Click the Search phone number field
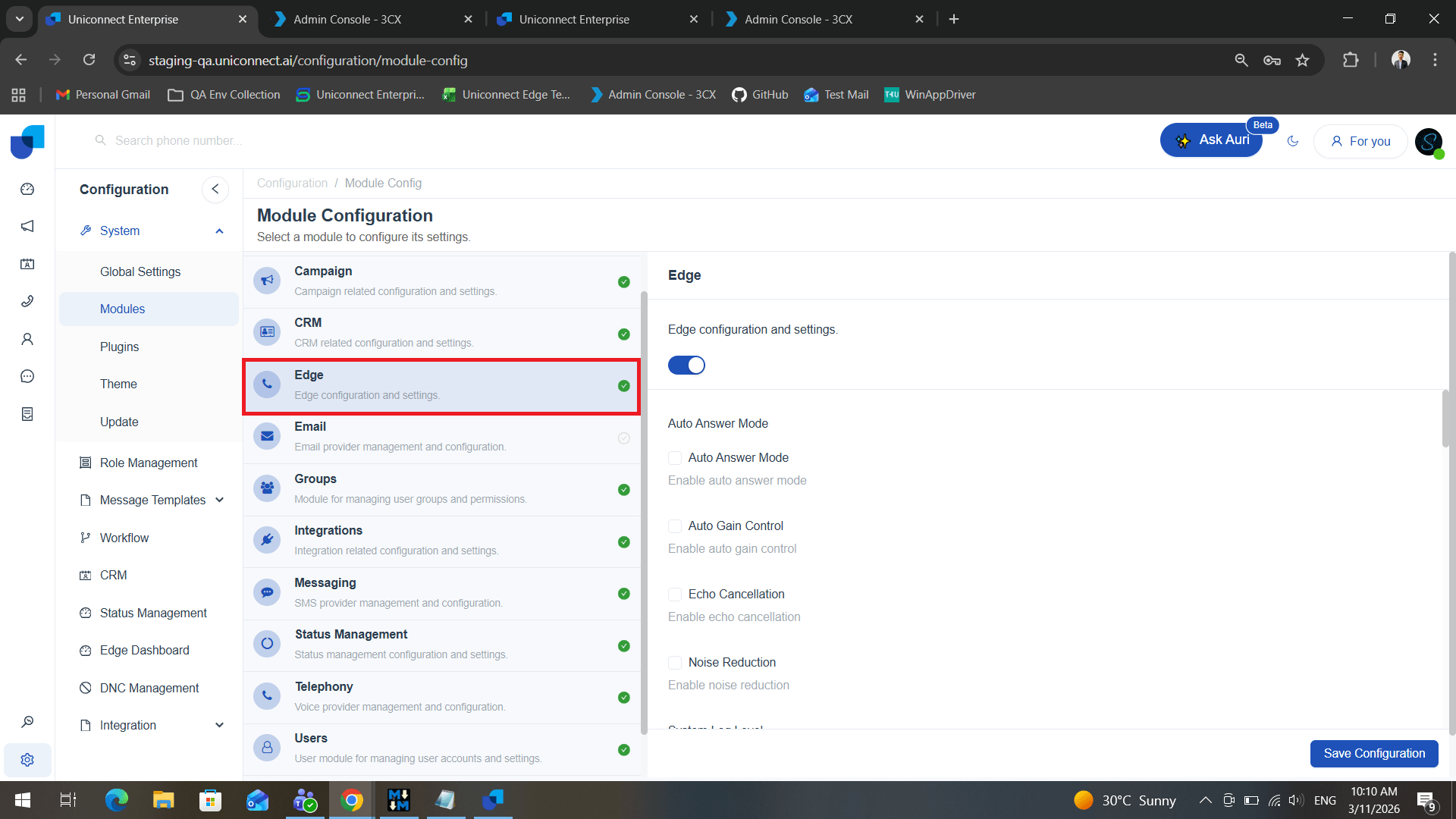Screen dimensions: 1456x819 point(179,141)
